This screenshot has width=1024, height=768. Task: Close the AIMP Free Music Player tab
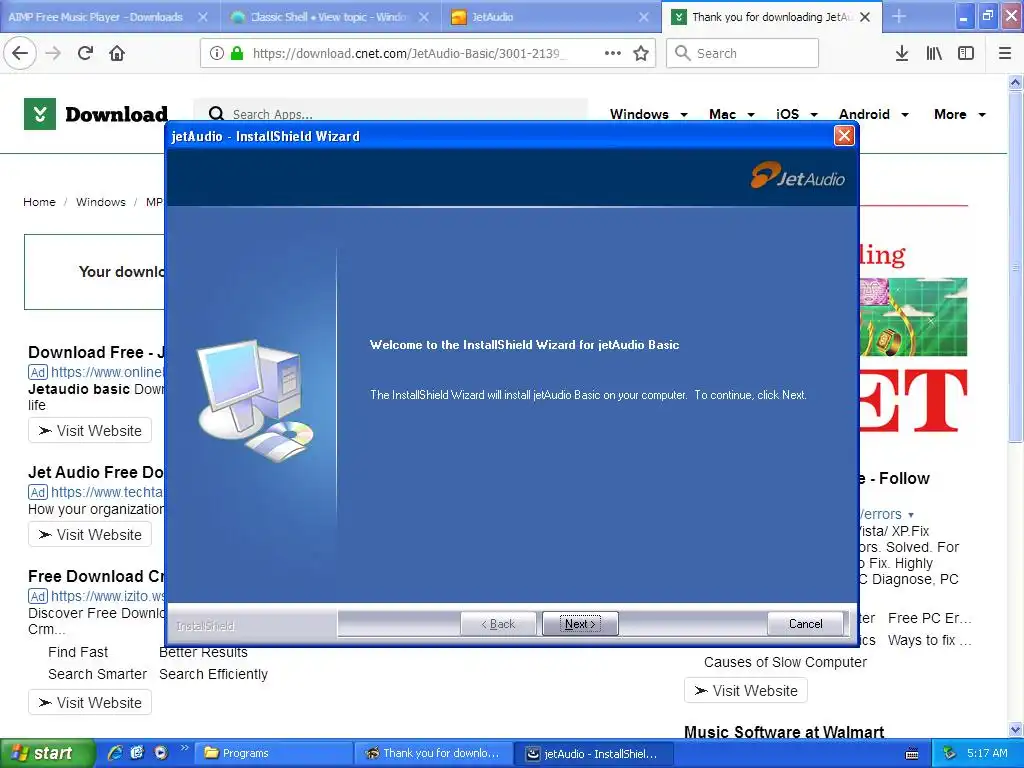pyautogui.click(x=203, y=17)
